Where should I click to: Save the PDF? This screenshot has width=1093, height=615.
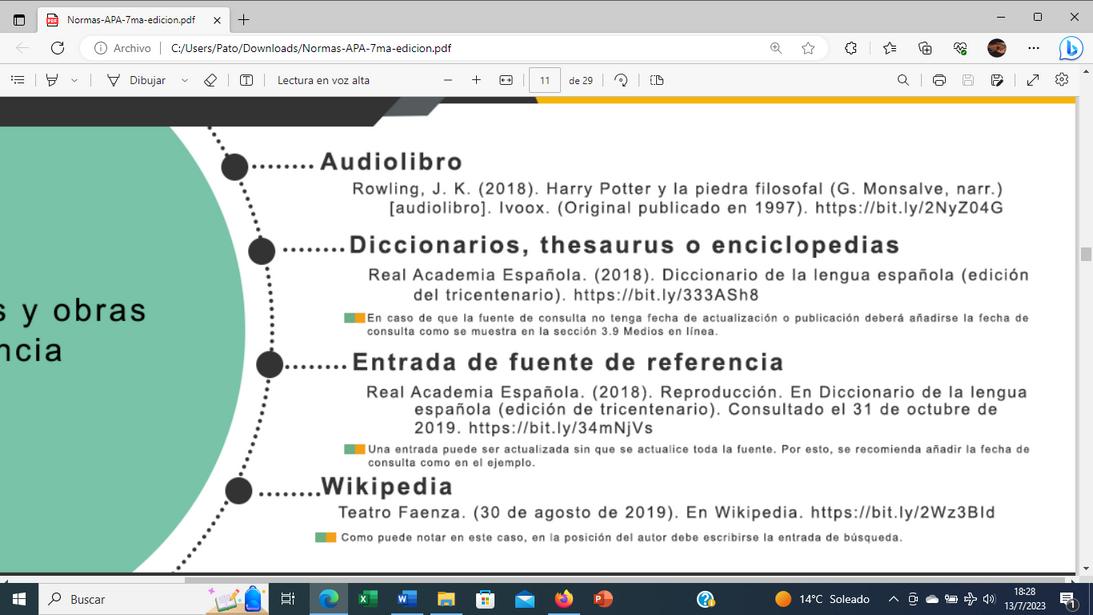point(968,80)
